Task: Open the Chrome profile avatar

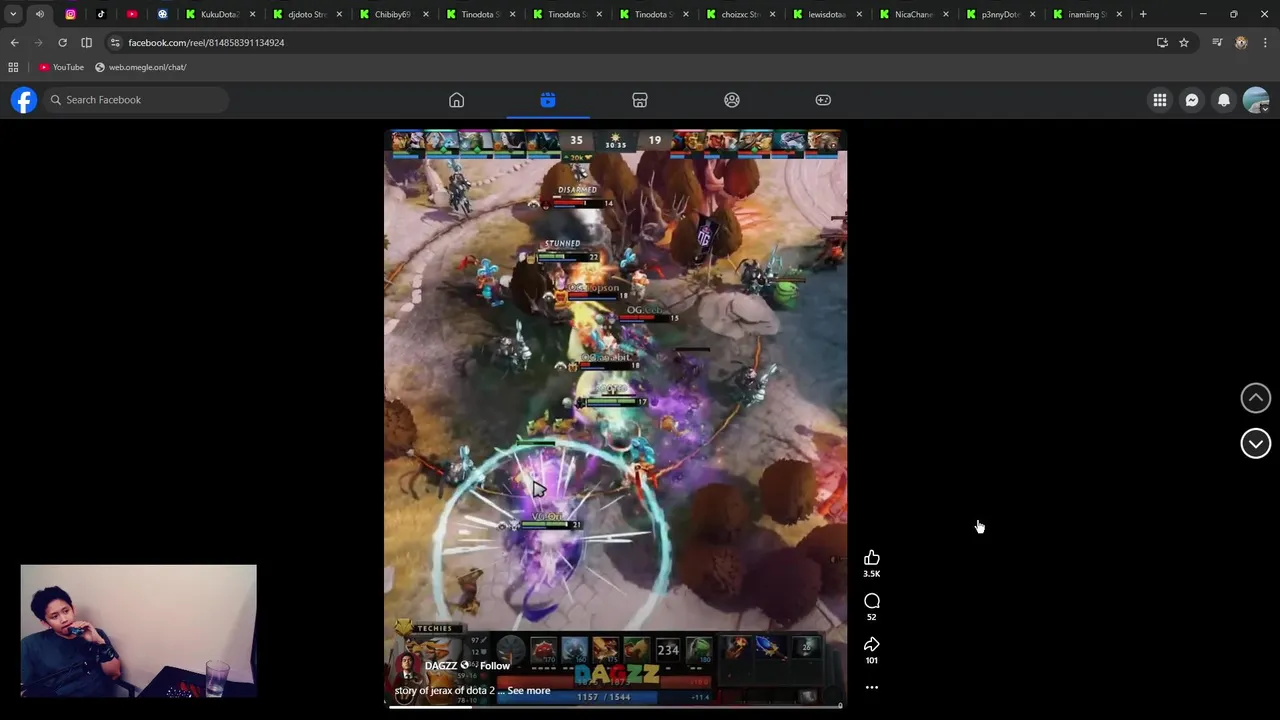Action: 1241,43
